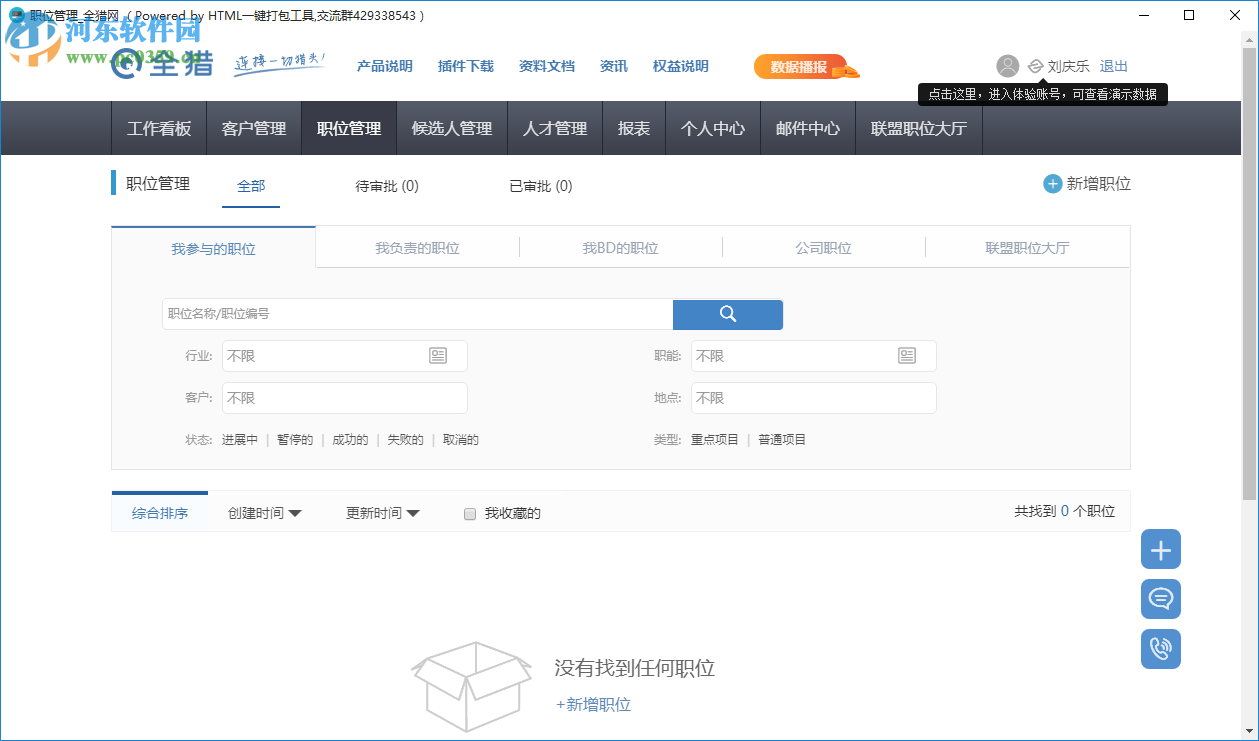The width and height of the screenshot is (1259, 741).
Task: Switch to the 公司职位 tab
Action: tap(822, 247)
